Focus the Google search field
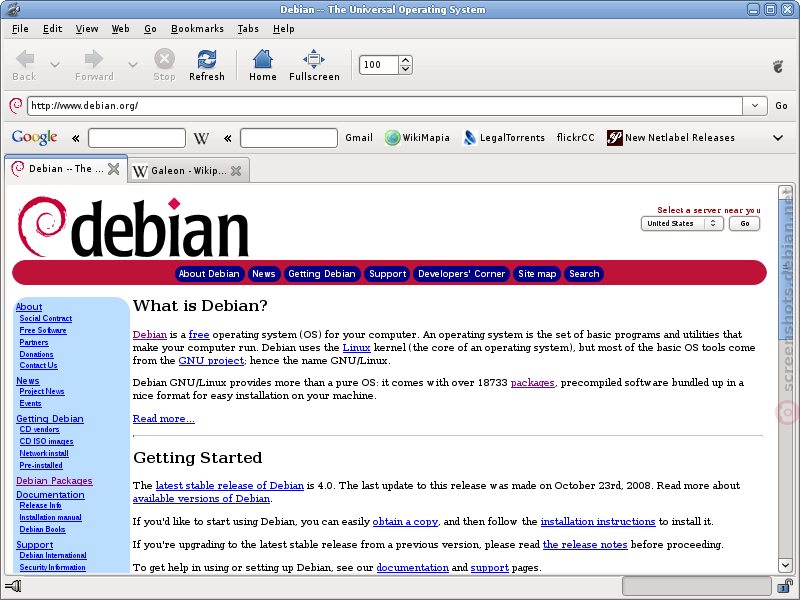 pos(137,138)
